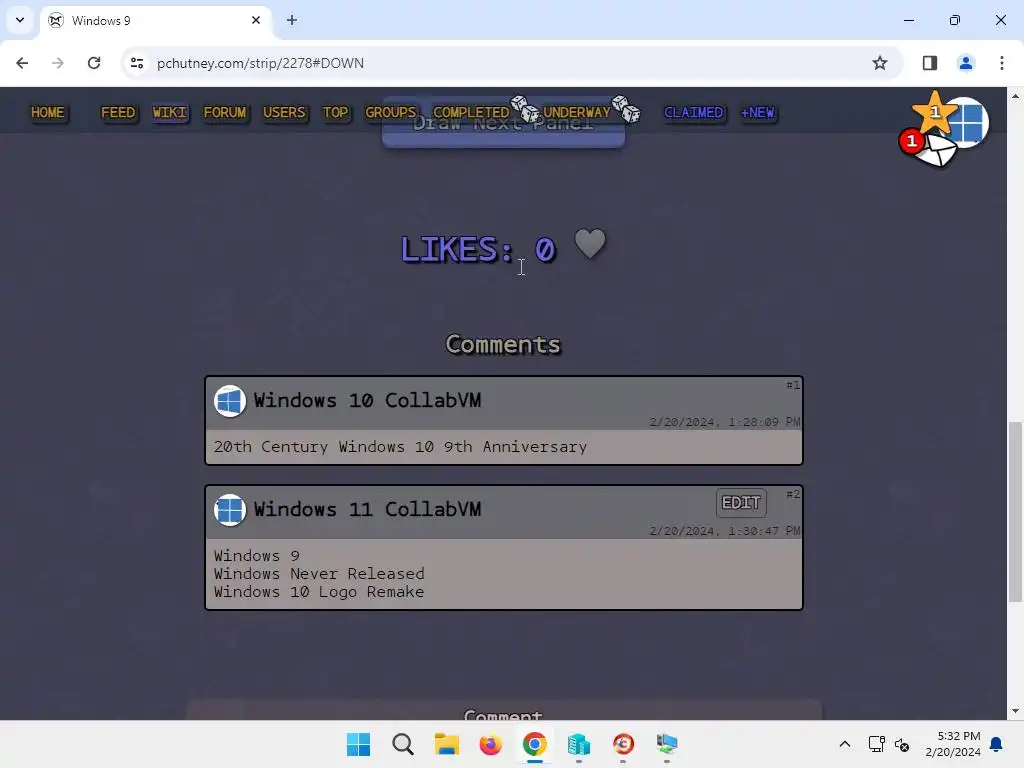
Task: Open the Chrome profile icon
Action: [x=965, y=63]
